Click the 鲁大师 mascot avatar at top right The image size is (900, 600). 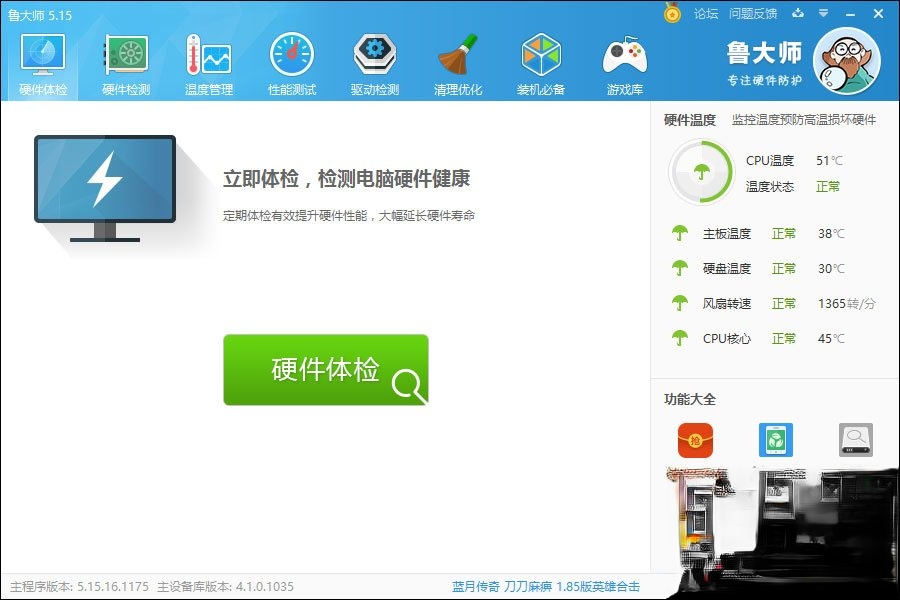(x=846, y=62)
